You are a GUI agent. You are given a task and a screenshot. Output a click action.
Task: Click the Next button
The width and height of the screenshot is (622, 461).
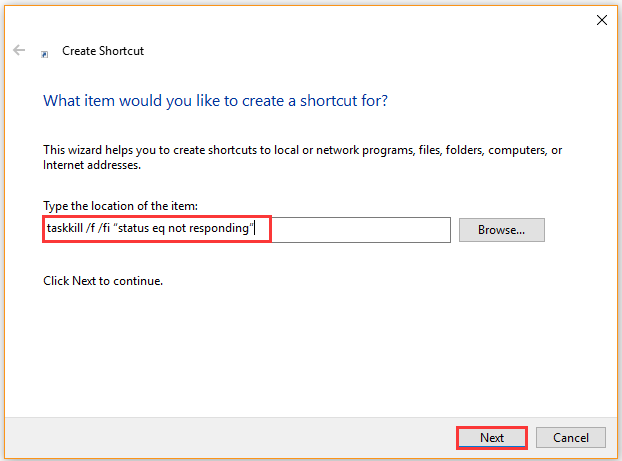[491, 438]
